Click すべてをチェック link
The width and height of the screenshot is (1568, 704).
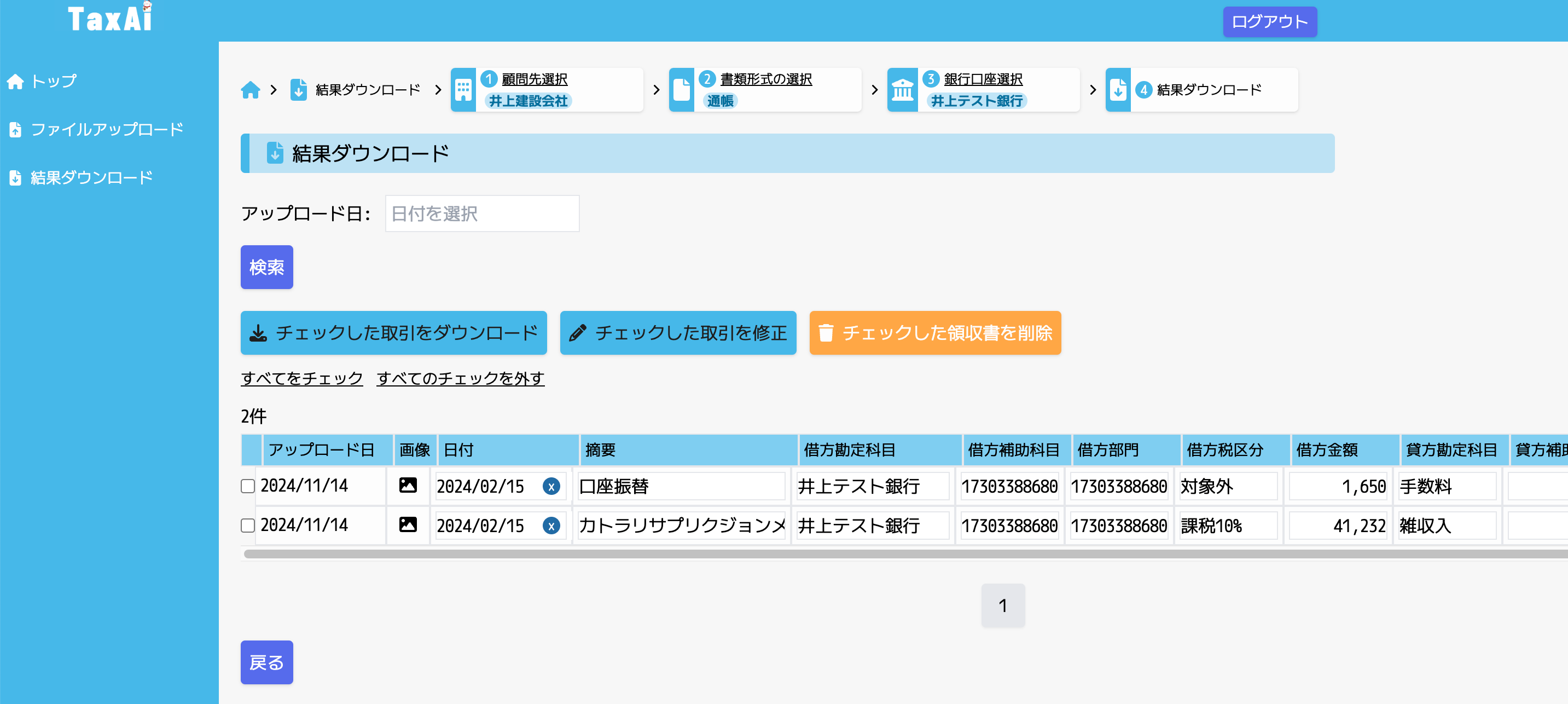click(301, 378)
